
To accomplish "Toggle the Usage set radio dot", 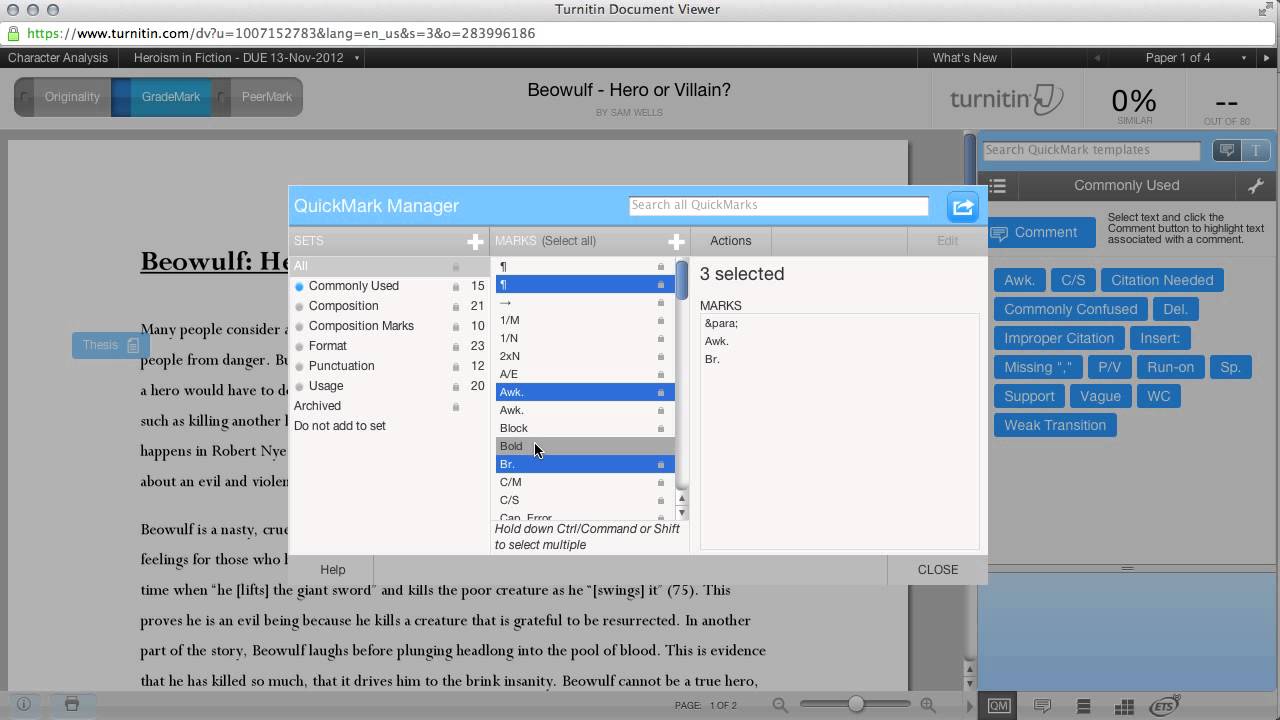I will pyautogui.click(x=299, y=386).
